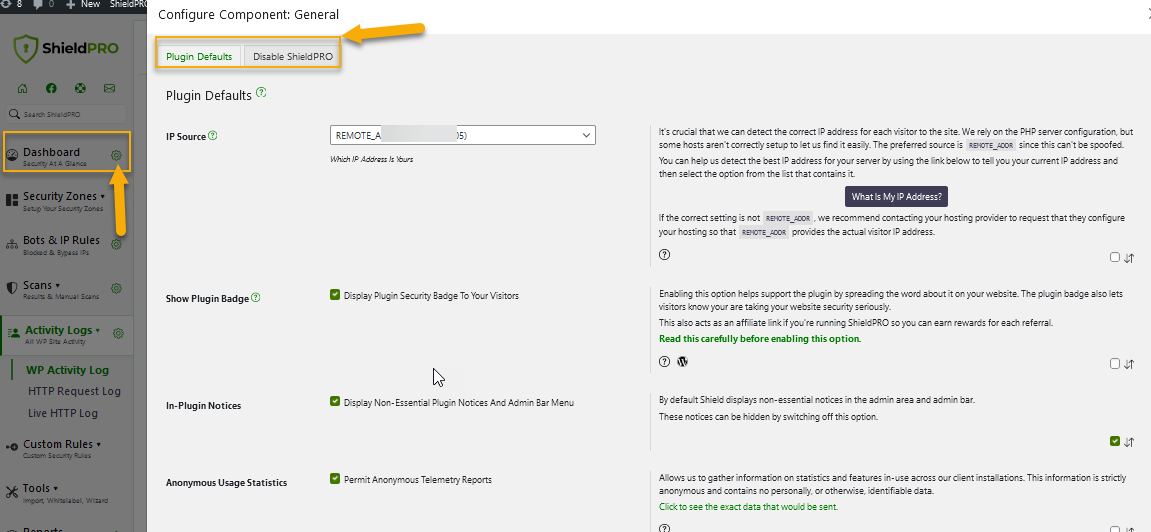This screenshot has width=1151, height=532.
Task: Tick the small checkbox in IP Source row
Action: point(1115,257)
